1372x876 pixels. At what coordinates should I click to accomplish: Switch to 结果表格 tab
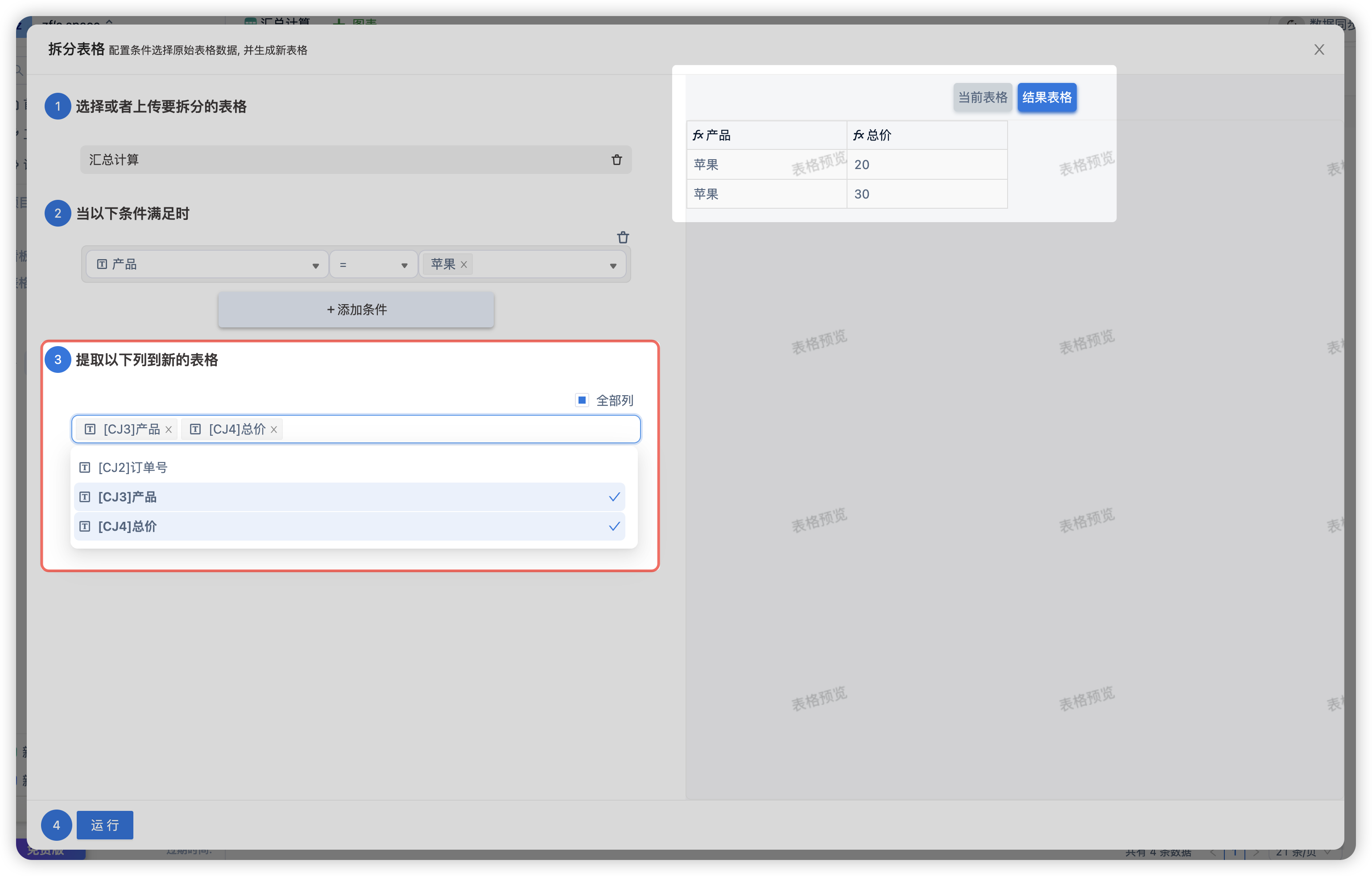tap(1047, 98)
